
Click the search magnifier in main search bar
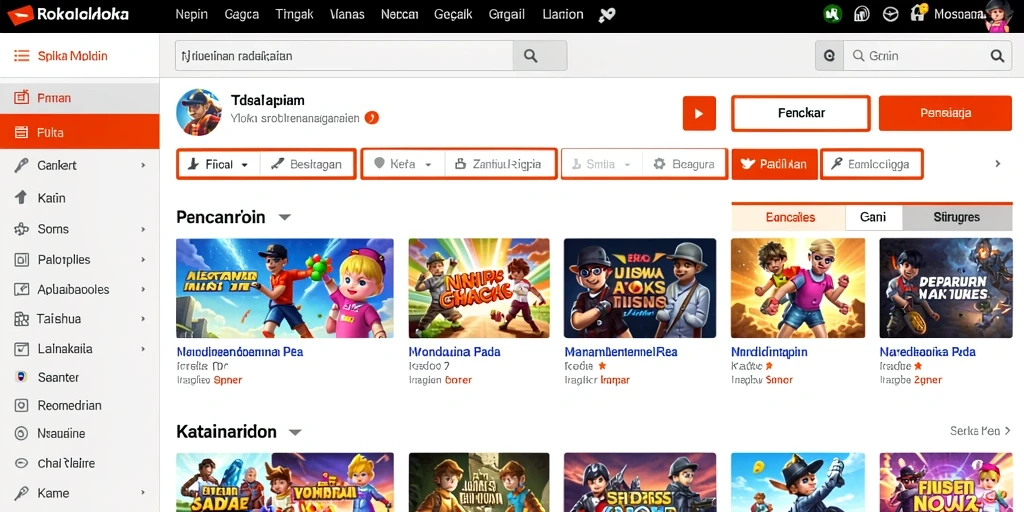point(530,56)
